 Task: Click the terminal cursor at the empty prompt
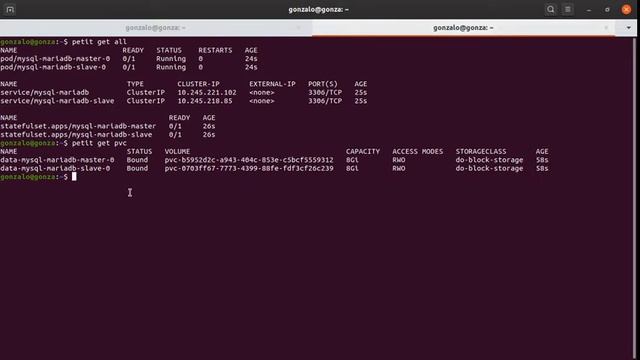click(x=74, y=177)
